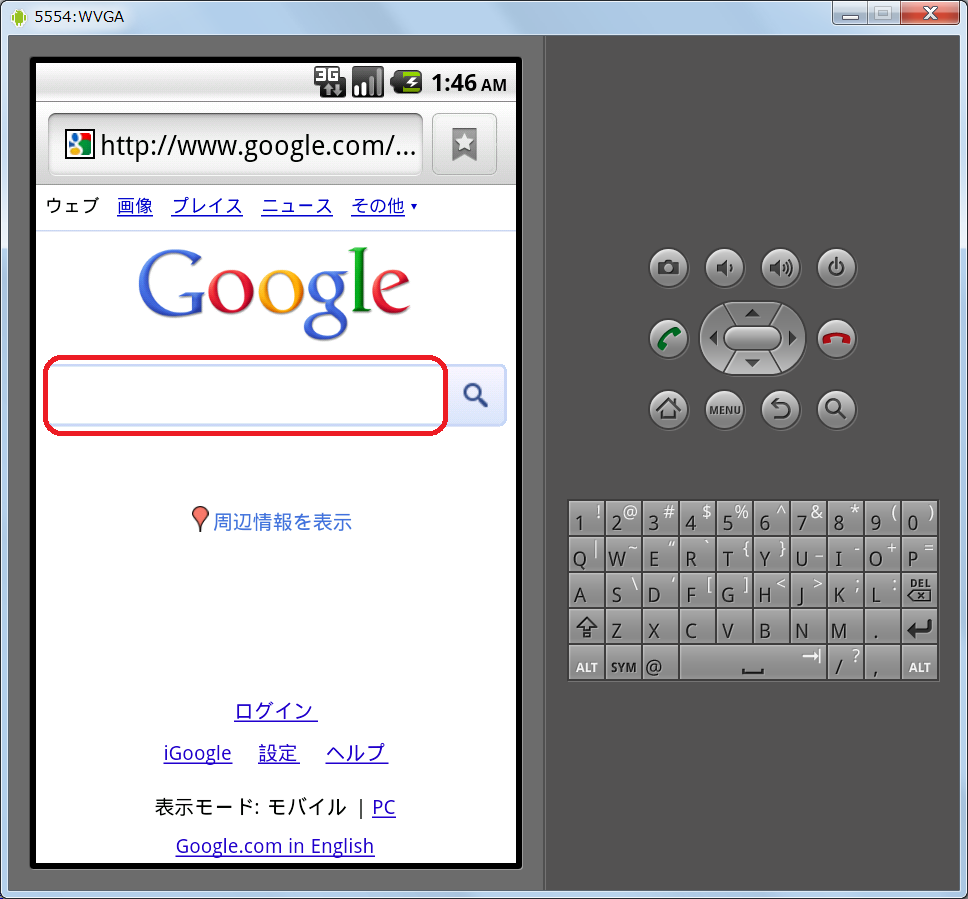Click the 0 key on the keyboard
Viewport: 968px width, 899px height.
[x=919, y=519]
